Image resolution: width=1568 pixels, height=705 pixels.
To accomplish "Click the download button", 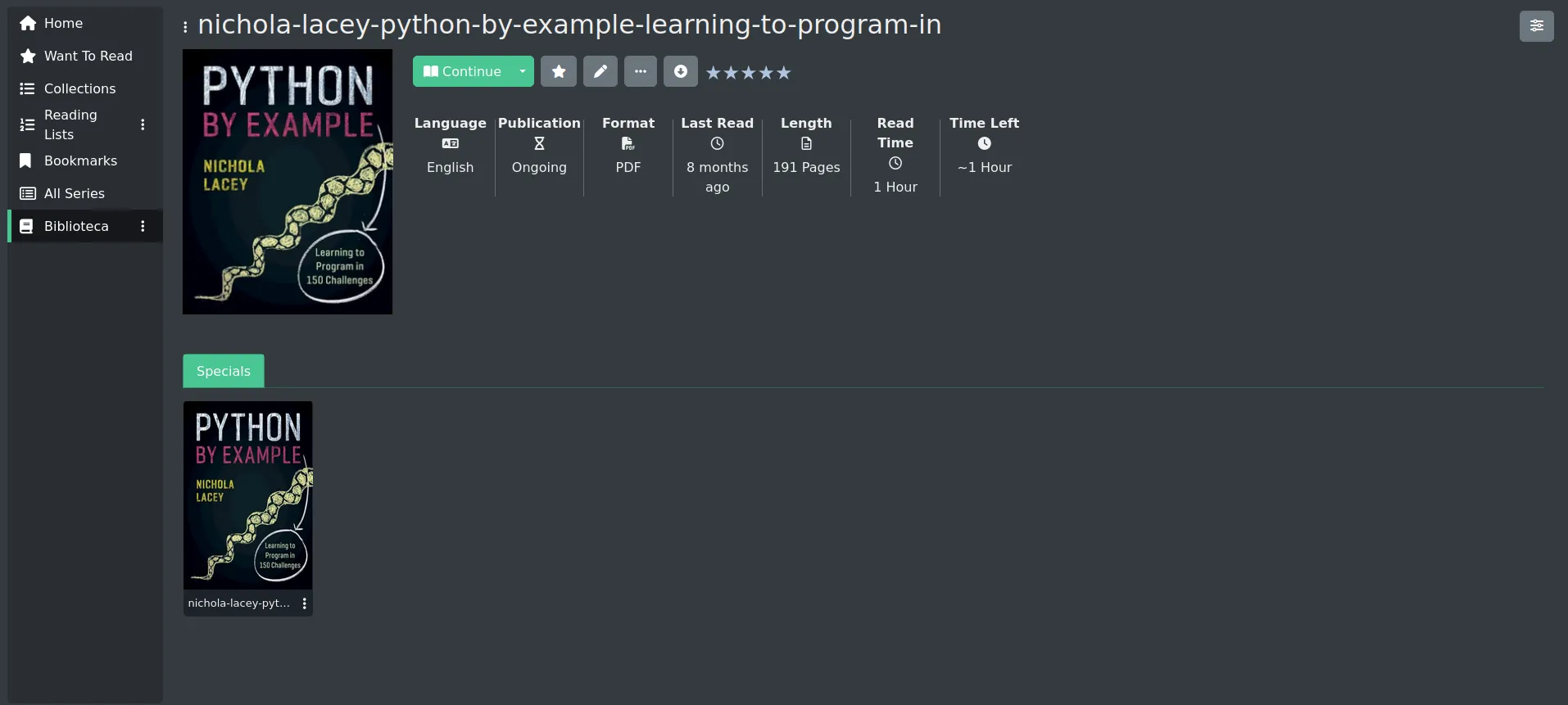I will 681,71.
